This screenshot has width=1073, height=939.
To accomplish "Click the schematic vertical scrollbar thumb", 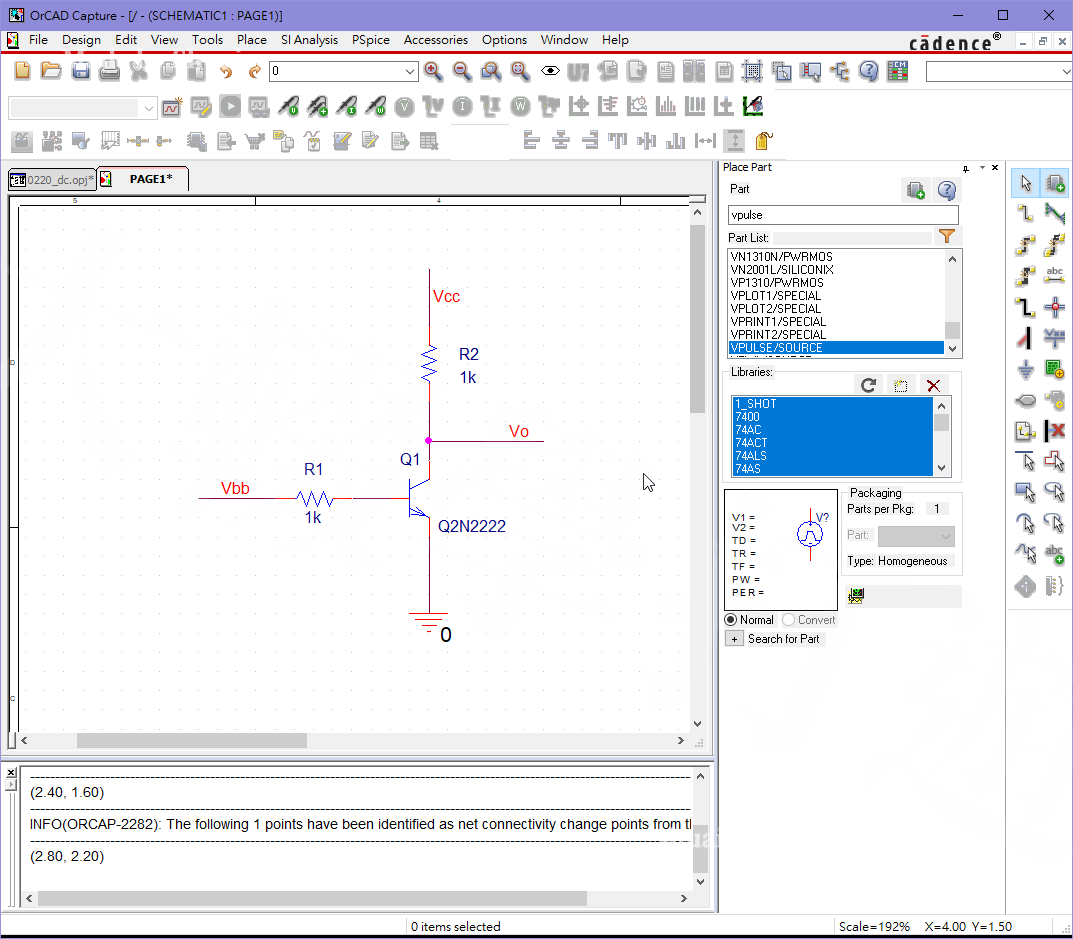I will [x=697, y=318].
